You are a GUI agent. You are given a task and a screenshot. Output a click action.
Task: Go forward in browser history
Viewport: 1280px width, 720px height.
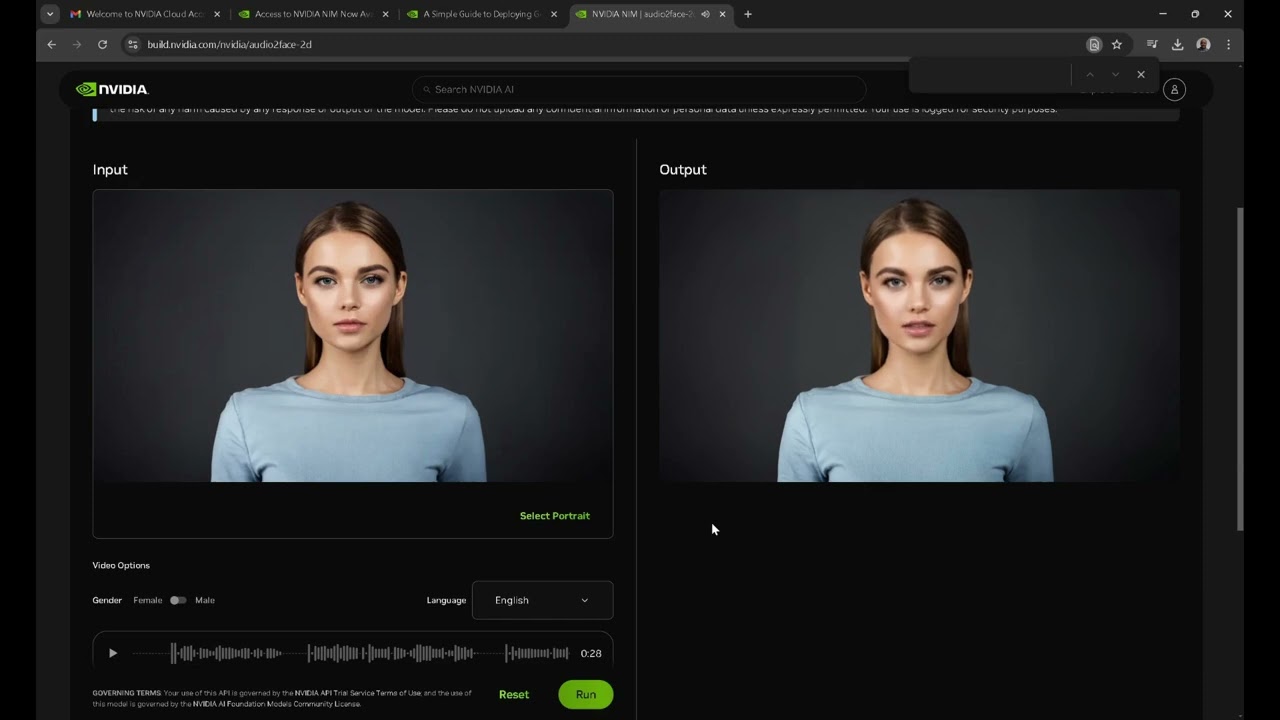pos(77,44)
